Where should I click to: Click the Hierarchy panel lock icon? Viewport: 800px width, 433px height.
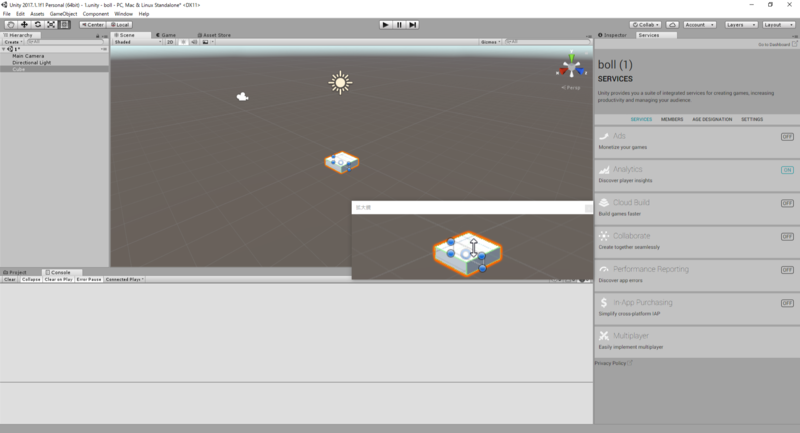pos(97,36)
